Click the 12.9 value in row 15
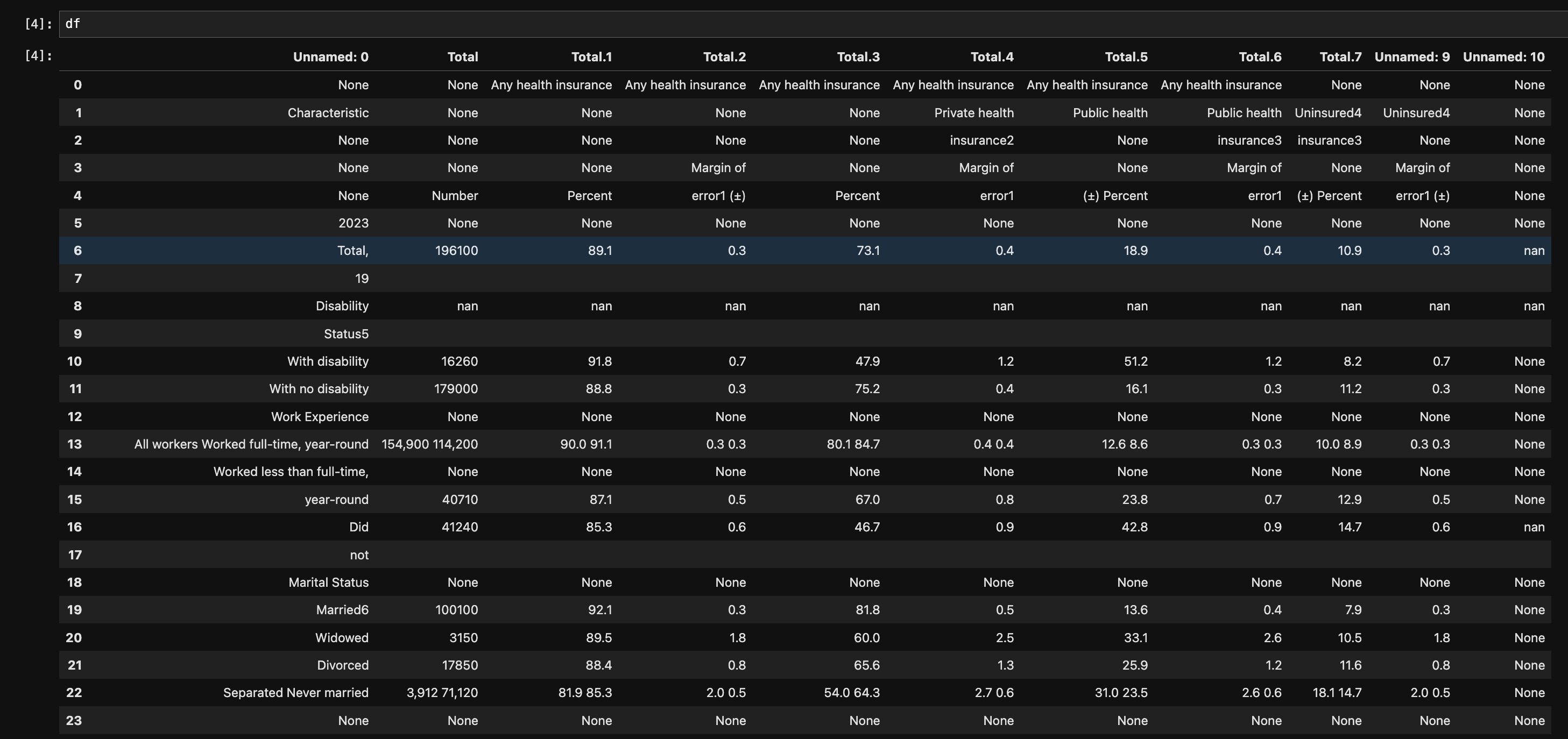Image resolution: width=1568 pixels, height=739 pixels. [x=1350, y=499]
